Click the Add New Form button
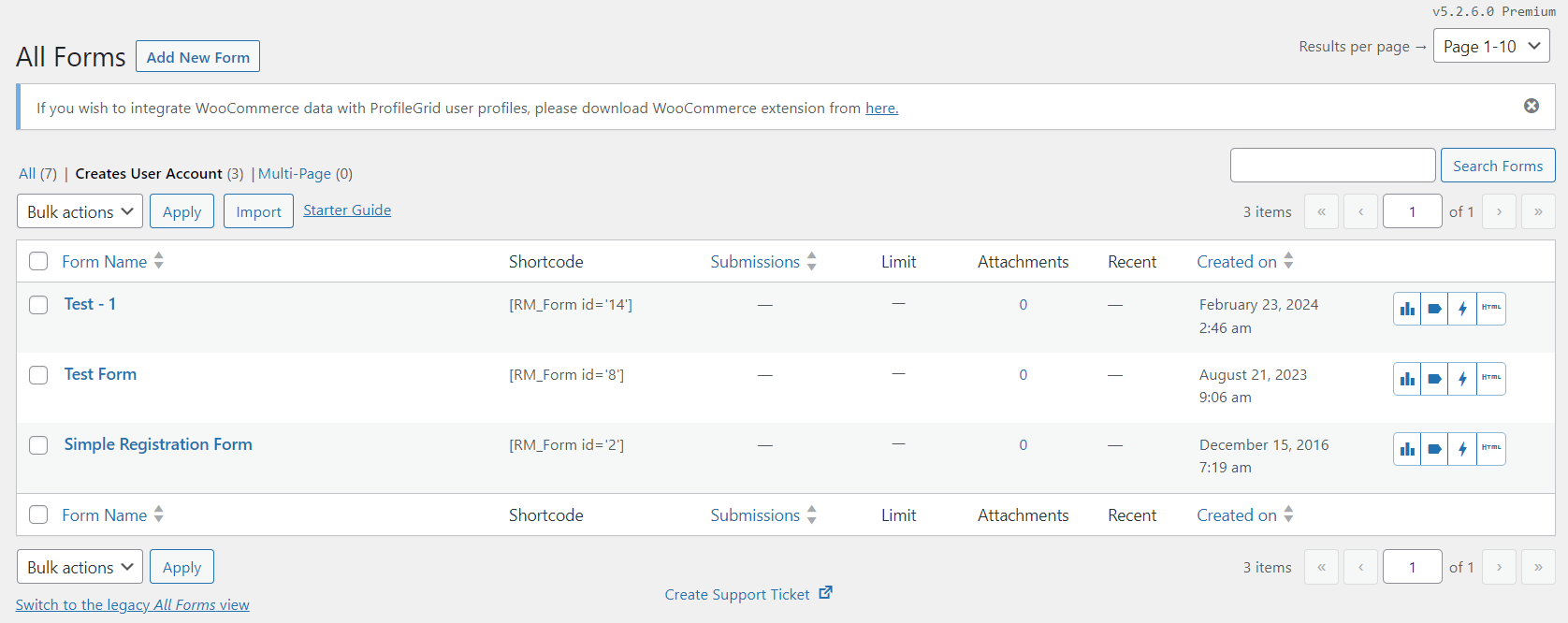 (x=197, y=57)
